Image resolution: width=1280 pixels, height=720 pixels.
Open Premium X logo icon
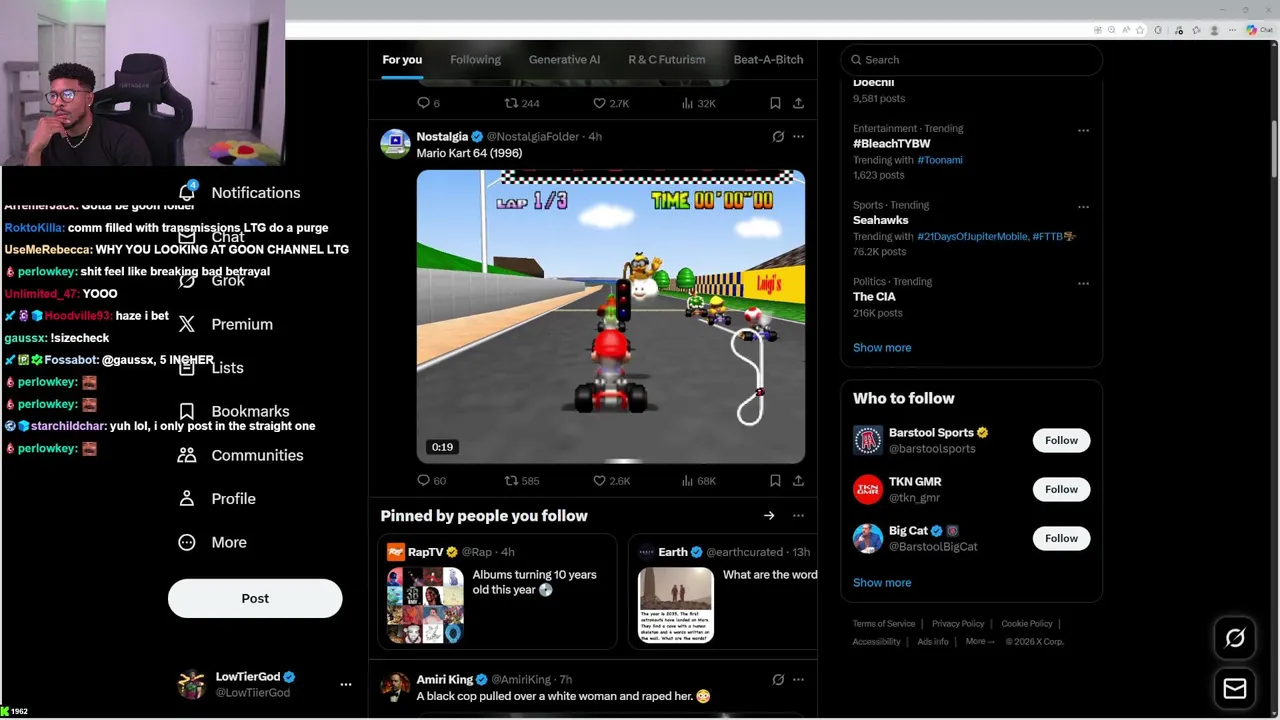(187, 324)
